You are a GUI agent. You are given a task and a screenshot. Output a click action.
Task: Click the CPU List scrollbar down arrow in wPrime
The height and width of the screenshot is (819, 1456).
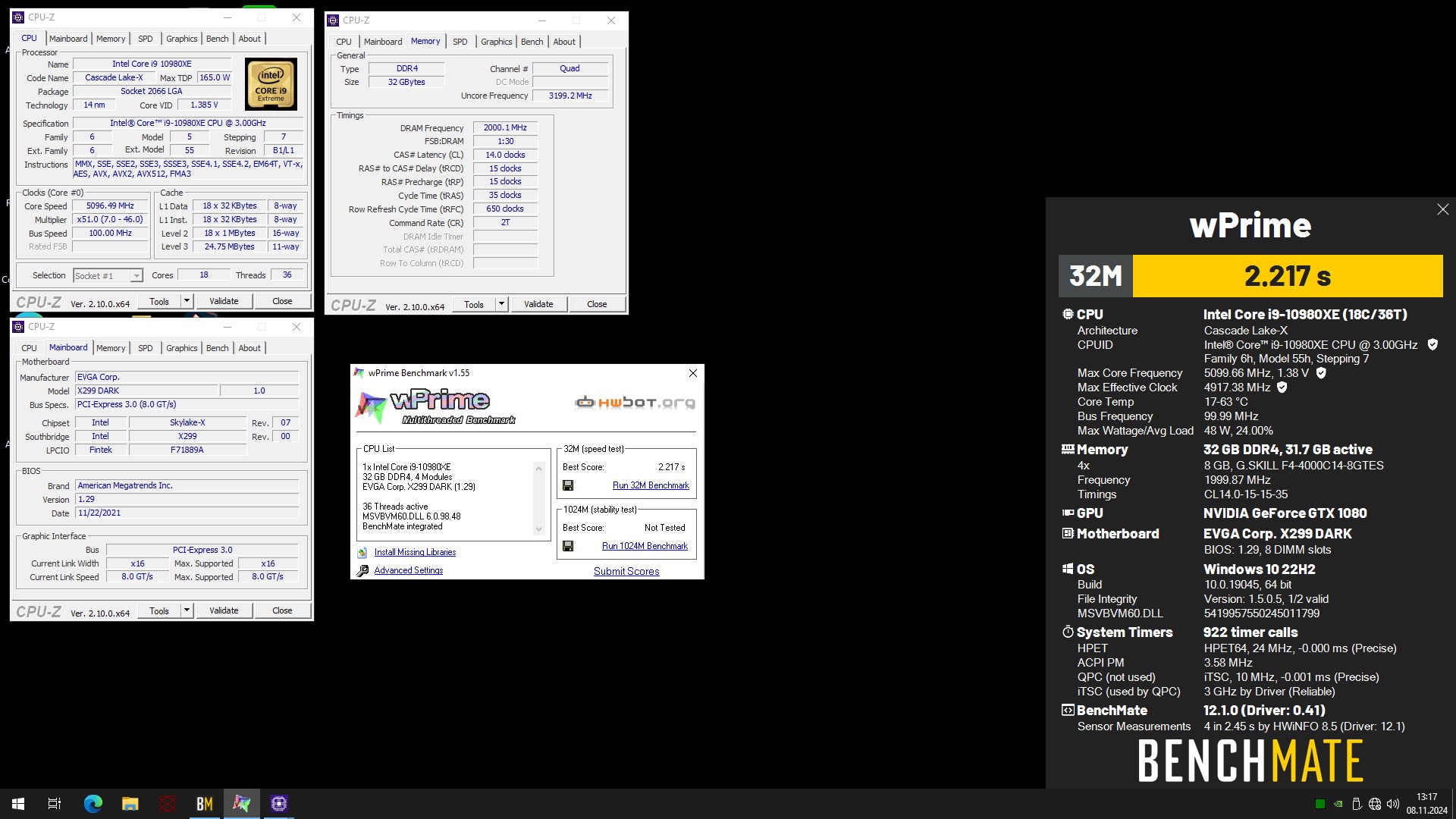pyautogui.click(x=539, y=529)
